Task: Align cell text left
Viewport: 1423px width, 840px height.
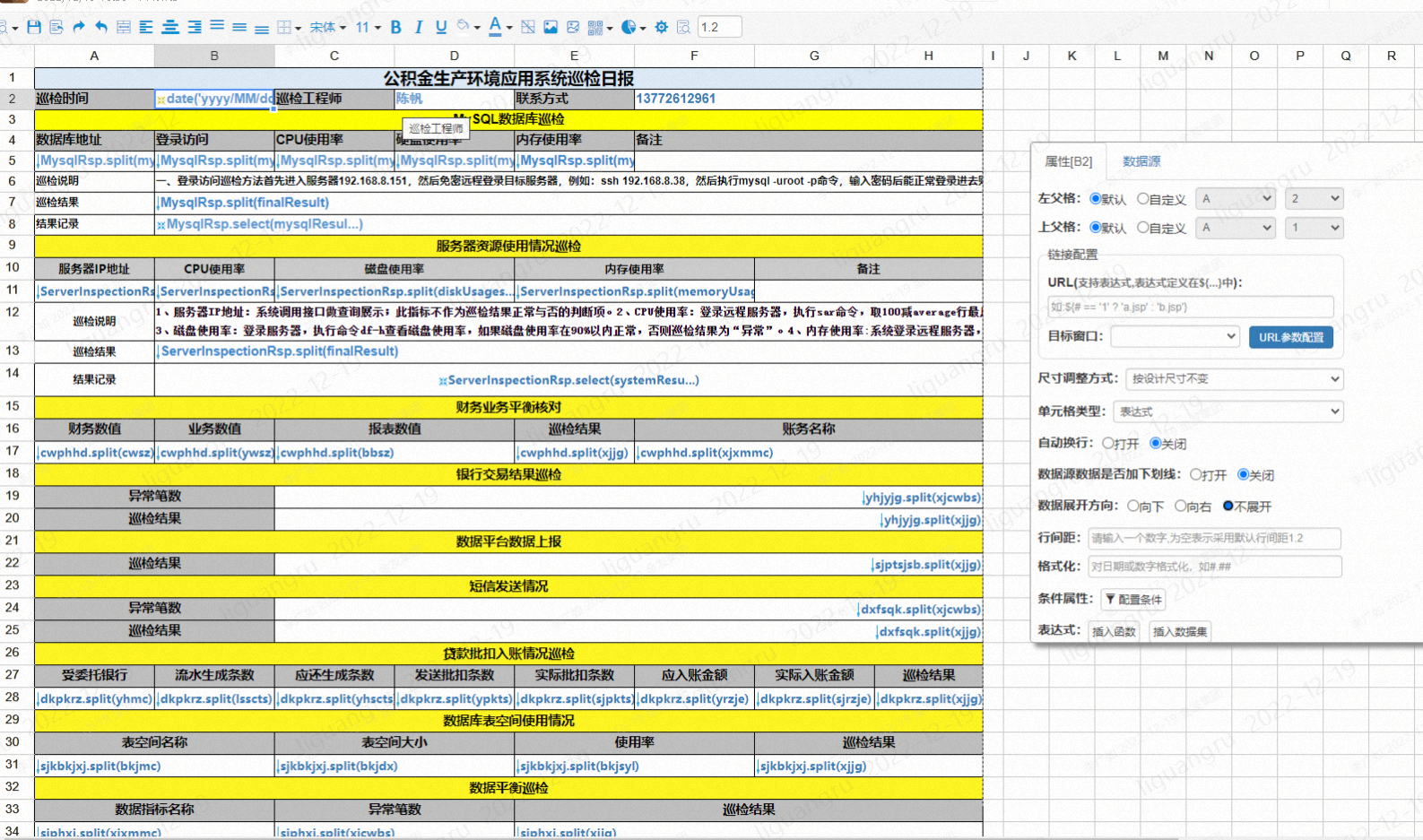Action: [146, 27]
